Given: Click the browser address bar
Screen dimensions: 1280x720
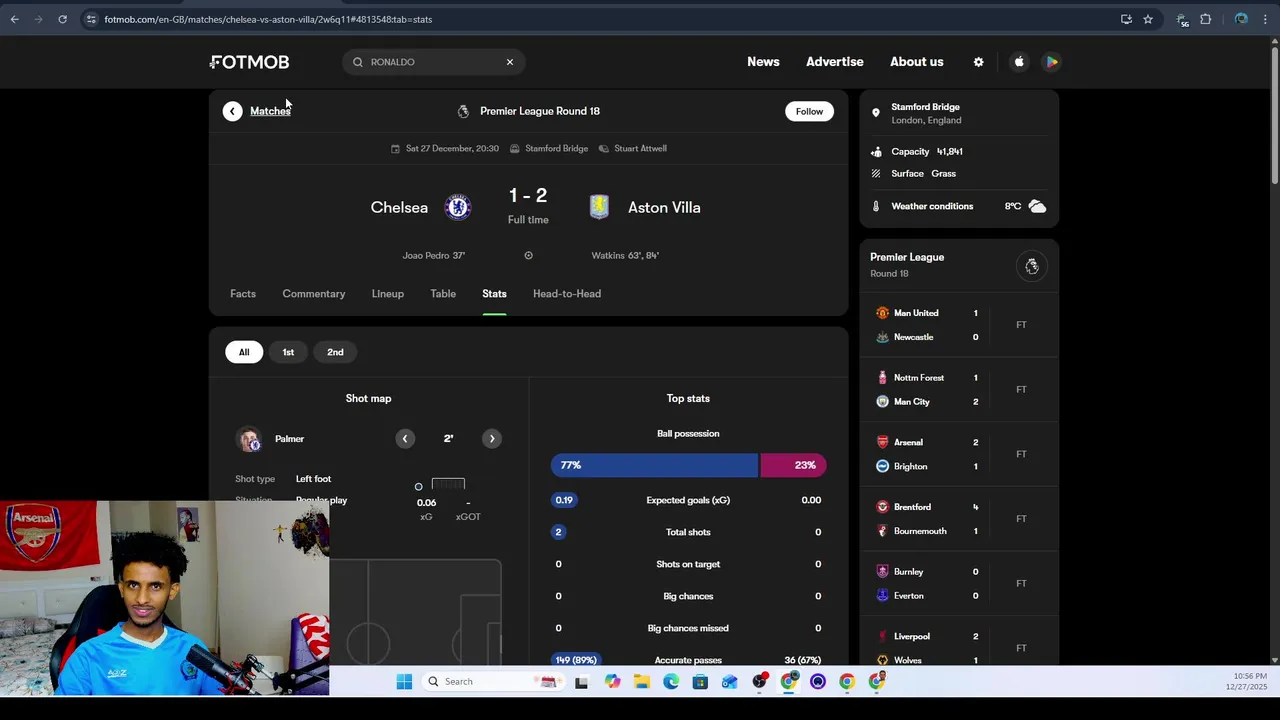Looking at the screenshot, I should (x=600, y=19).
